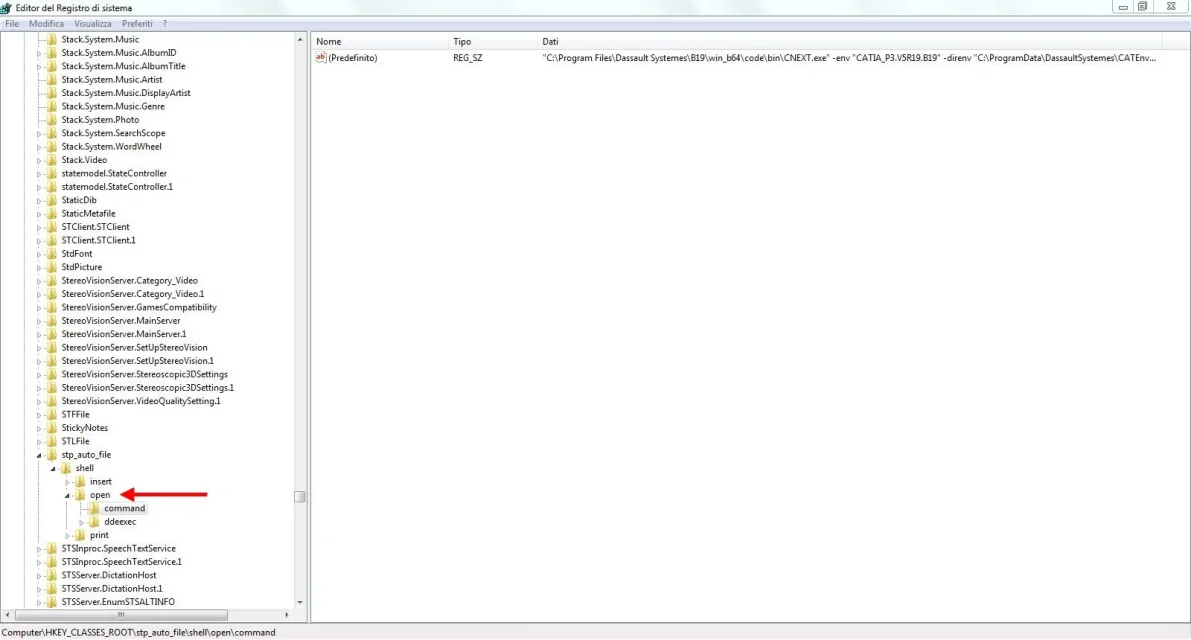The image size is (1191, 640).
Task: Open the File menu
Action: pos(11,24)
